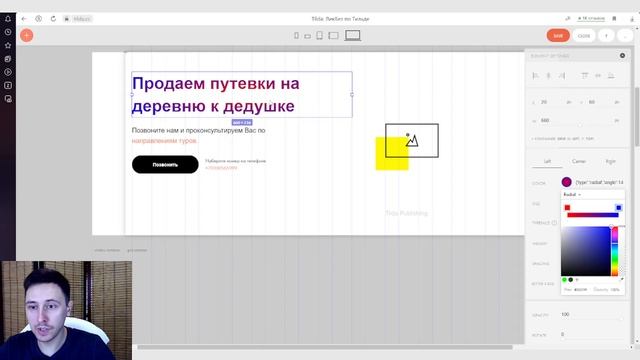Set text alignment to Left tab

pyautogui.click(x=547, y=162)
